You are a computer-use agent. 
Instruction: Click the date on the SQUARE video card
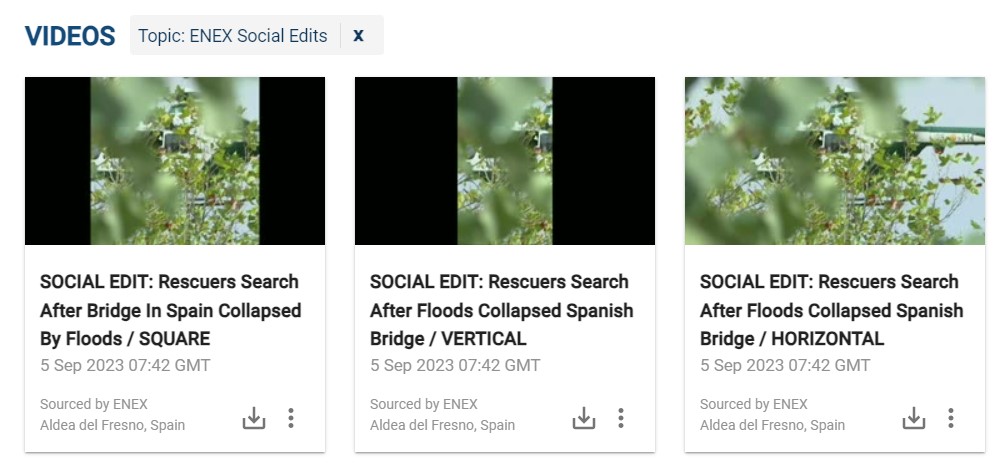[125, 365]
